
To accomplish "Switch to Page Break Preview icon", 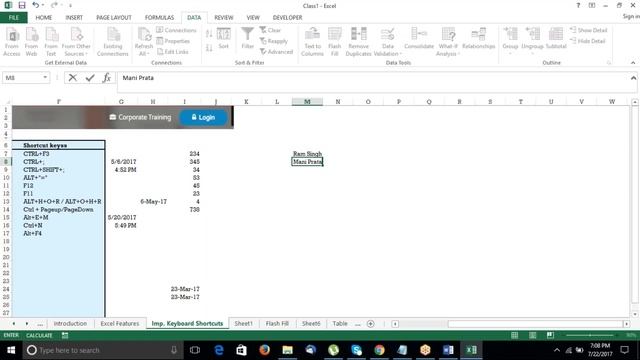I will (550, 335).
